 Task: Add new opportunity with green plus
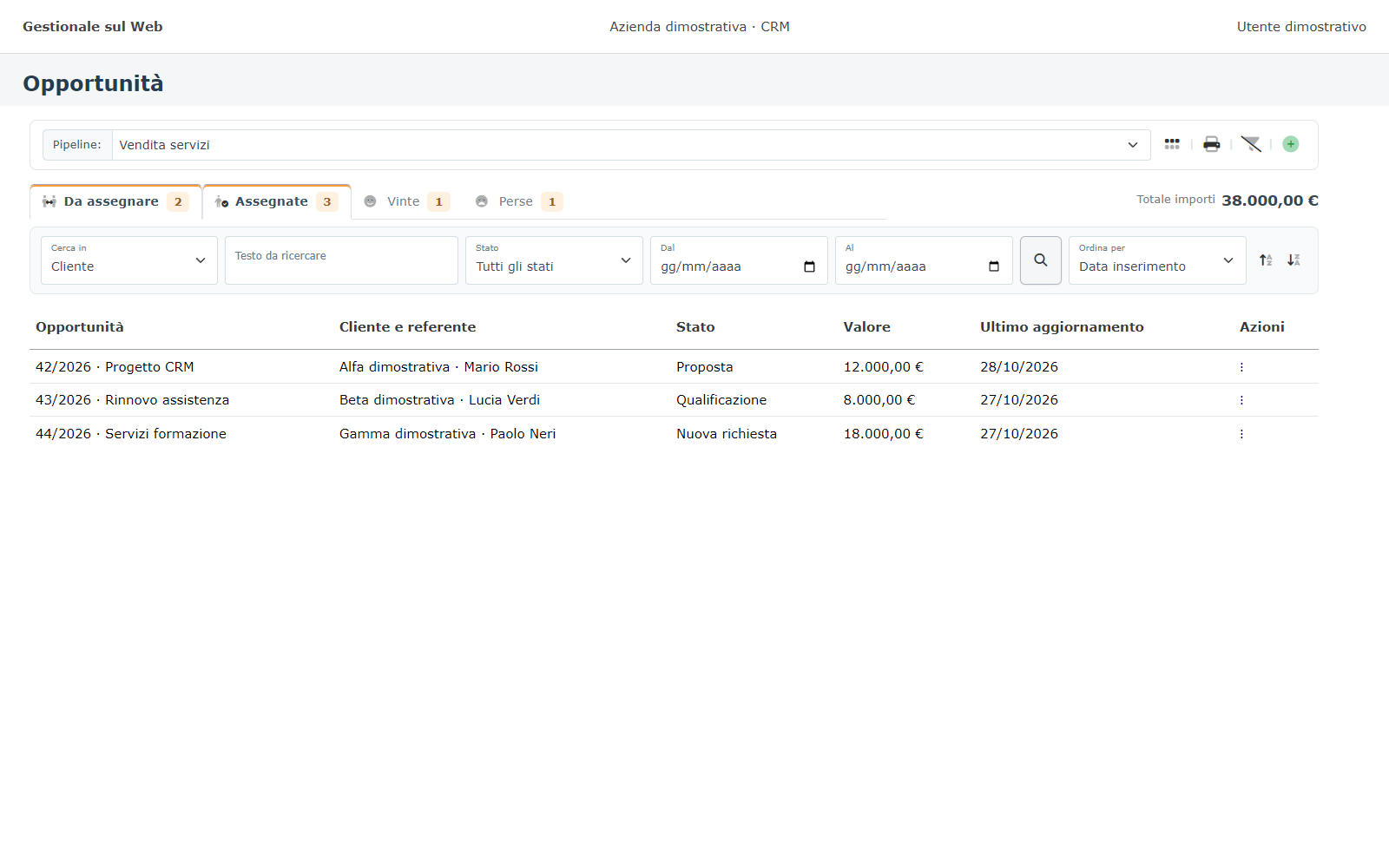tap(1291, 144)
